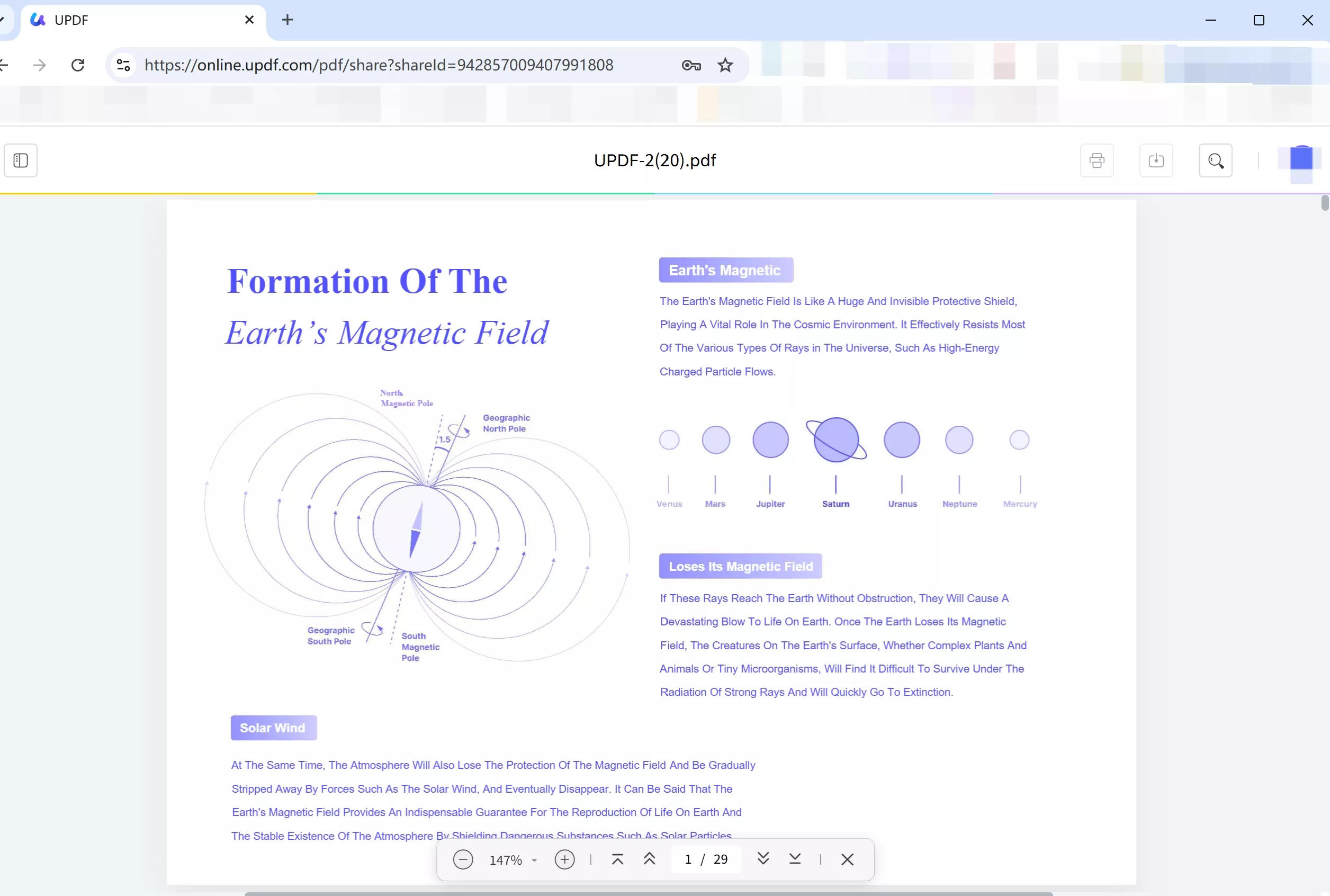Open a new browser tab

287,20
